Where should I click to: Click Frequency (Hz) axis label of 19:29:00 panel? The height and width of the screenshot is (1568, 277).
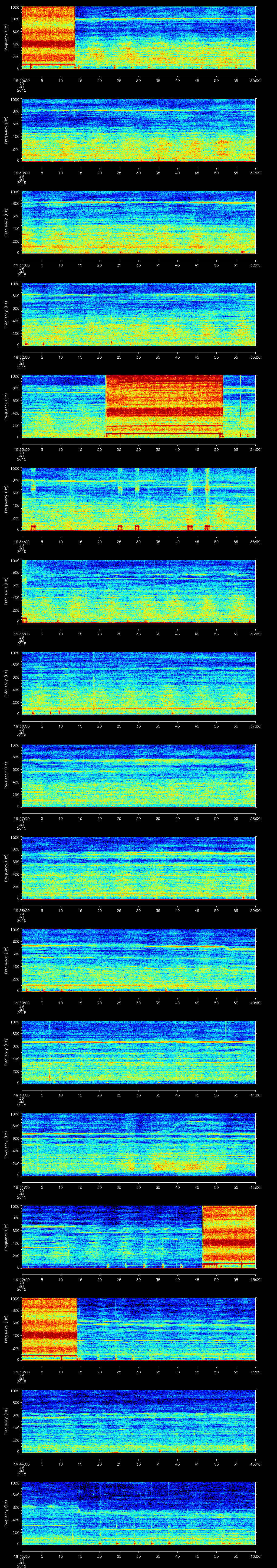[x=6, y=38]
